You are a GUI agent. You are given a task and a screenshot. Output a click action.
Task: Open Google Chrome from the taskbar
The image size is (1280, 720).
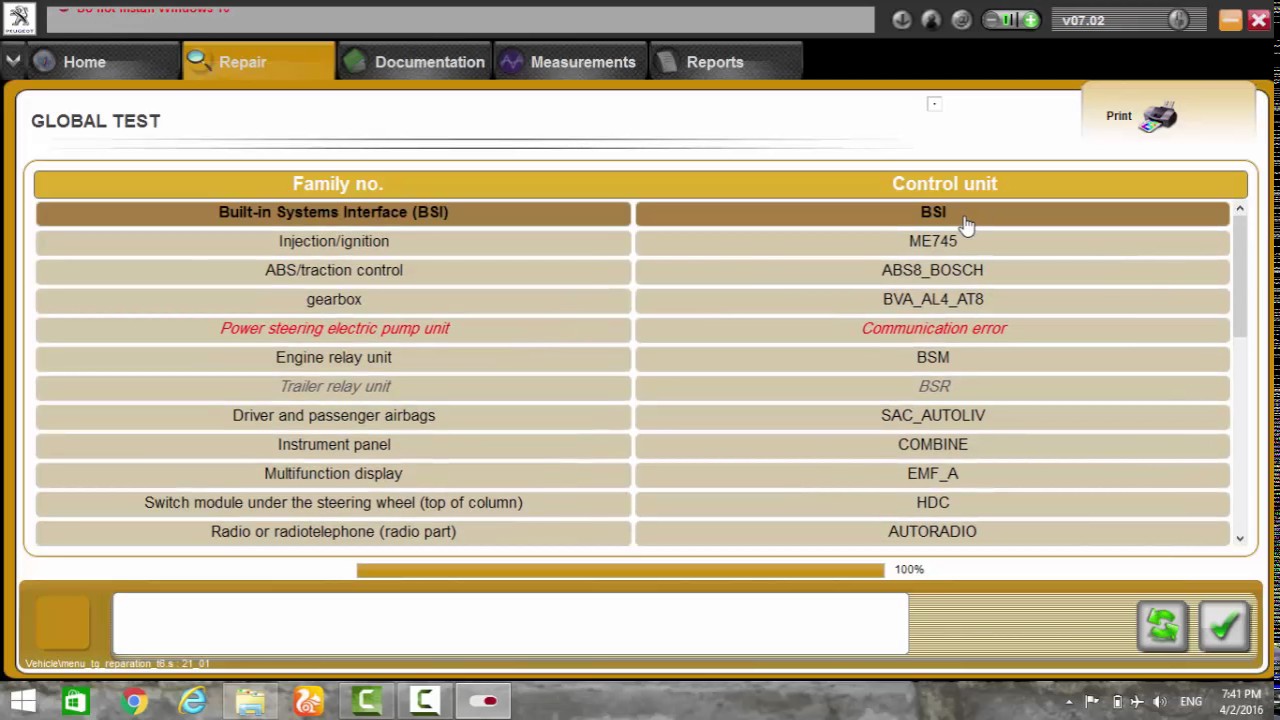pos(134,701)
